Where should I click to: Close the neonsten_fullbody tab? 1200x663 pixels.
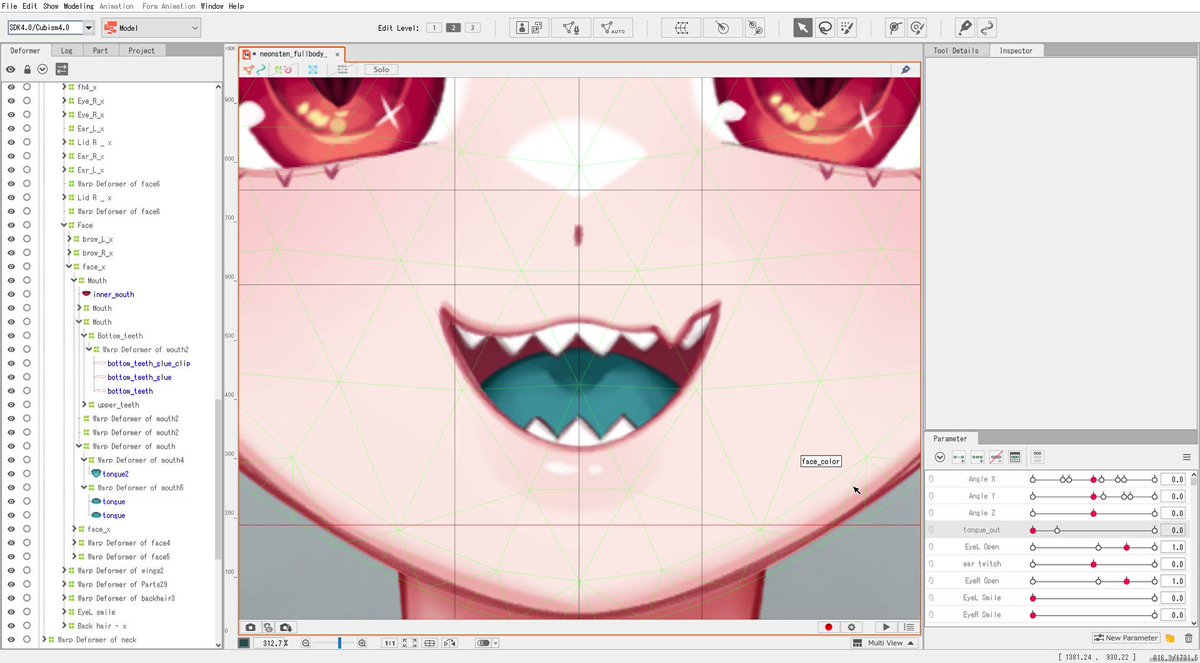tap(337, 54)
